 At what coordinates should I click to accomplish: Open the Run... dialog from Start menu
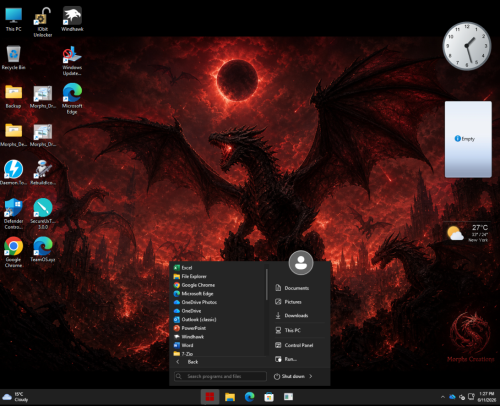point(299,359)
